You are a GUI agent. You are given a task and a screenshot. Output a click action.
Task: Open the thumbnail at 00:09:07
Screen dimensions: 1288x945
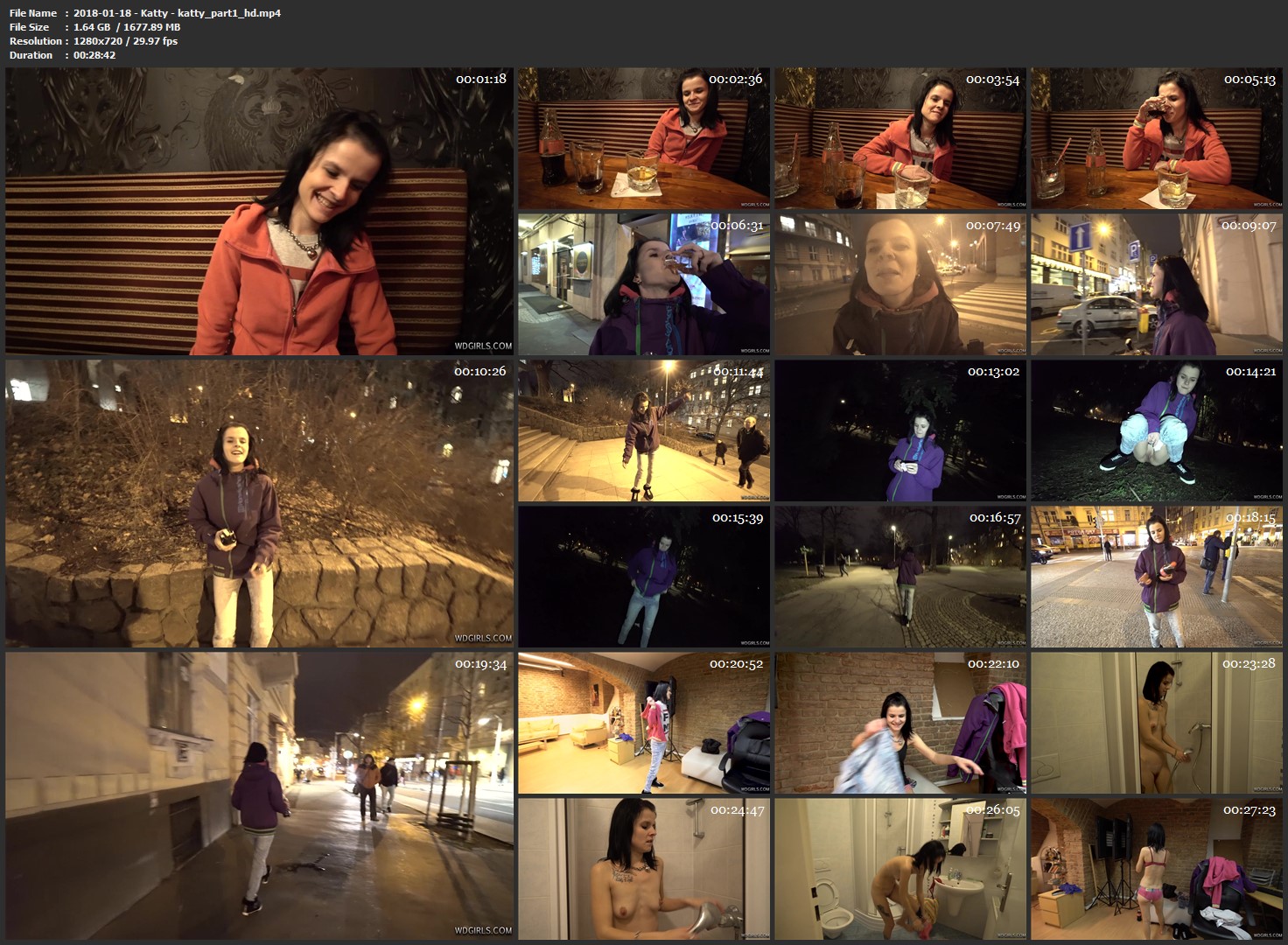coord(1157,284)
